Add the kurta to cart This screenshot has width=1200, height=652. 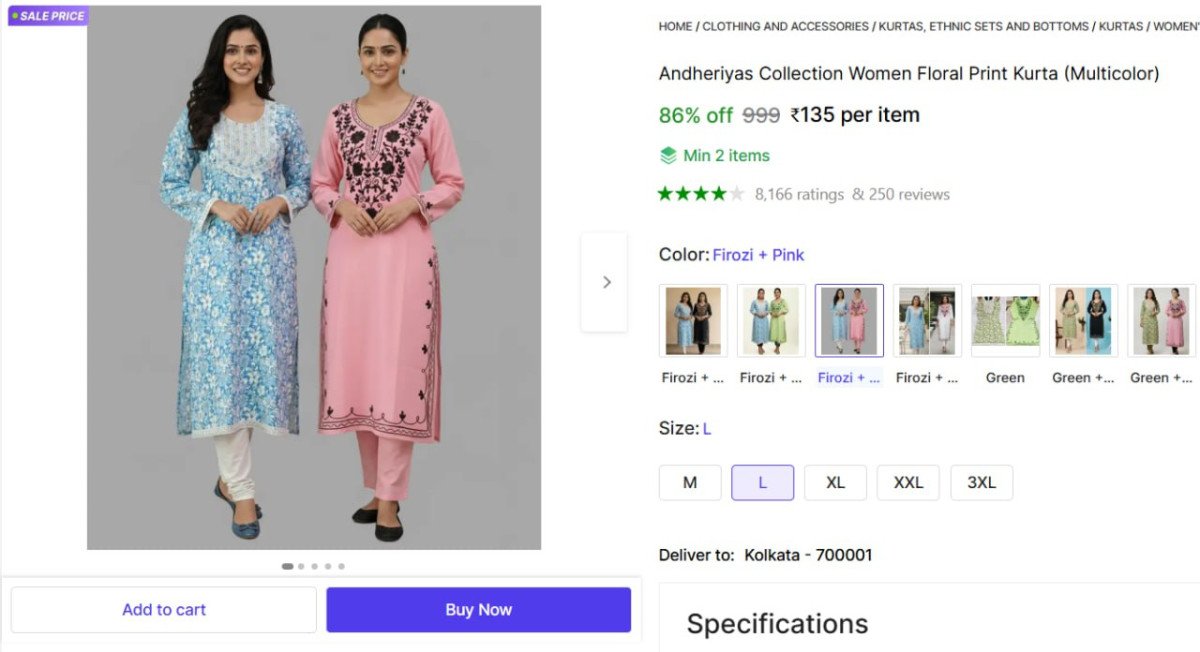[164, 609]
